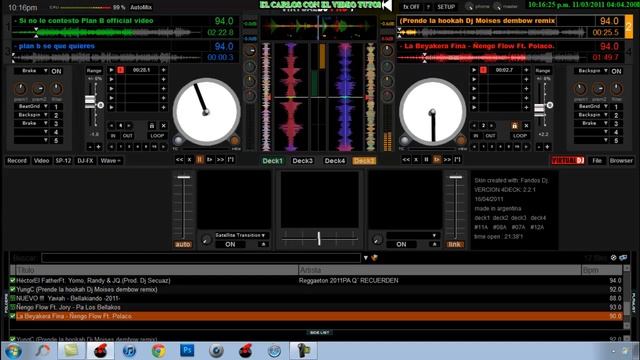Viewport: 640px width, 360px height.
Task: Pause the left deck playback
Action: pyautogui.click(x=200, y=160)
